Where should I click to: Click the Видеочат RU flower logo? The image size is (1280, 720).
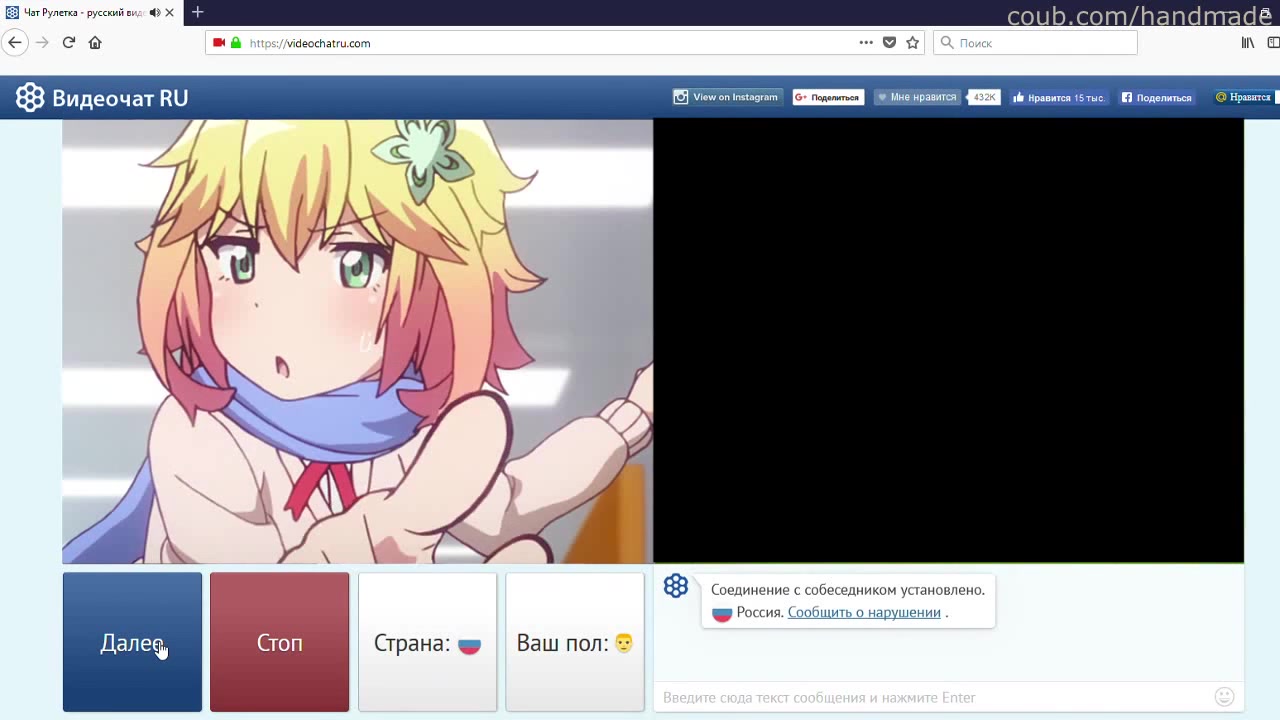(x=30, y=98)
